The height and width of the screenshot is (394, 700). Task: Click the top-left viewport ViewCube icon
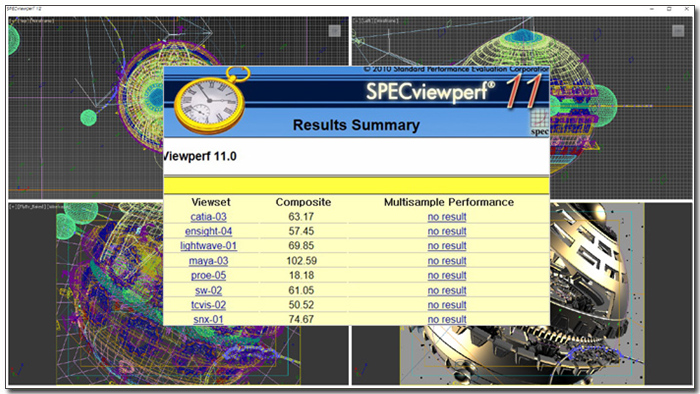point(334,31)
